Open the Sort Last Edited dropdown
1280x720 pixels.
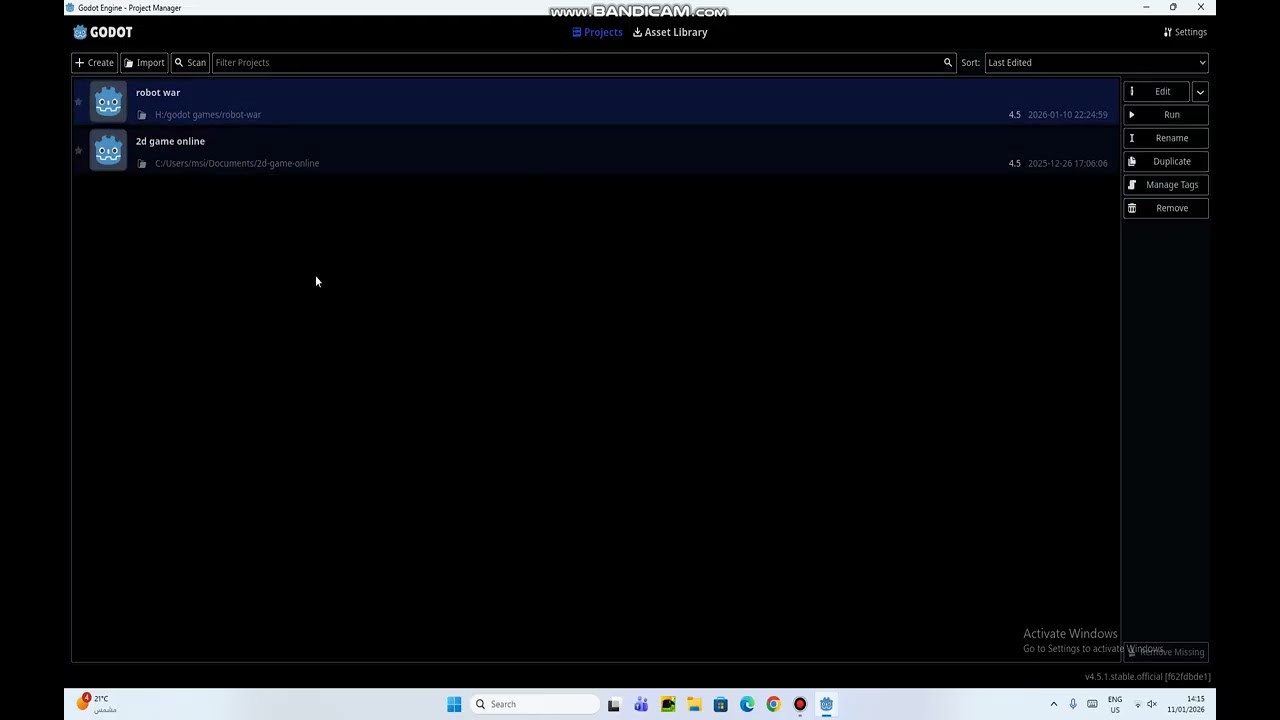(1096, 63)
